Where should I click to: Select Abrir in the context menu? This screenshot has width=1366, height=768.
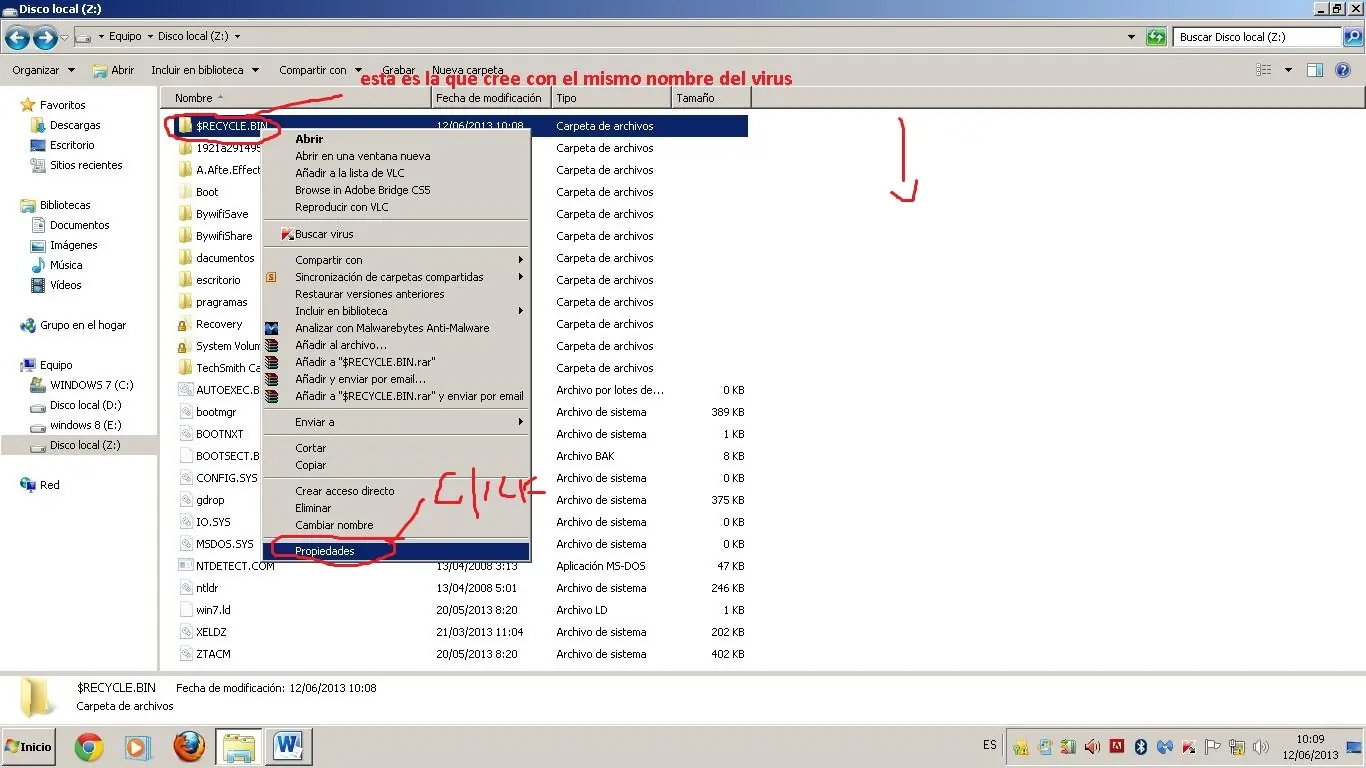click(396, 139)
